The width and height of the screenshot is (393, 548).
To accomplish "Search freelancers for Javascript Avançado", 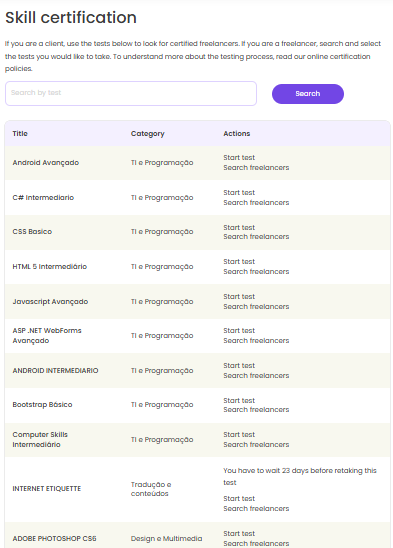I will point(256,307).
